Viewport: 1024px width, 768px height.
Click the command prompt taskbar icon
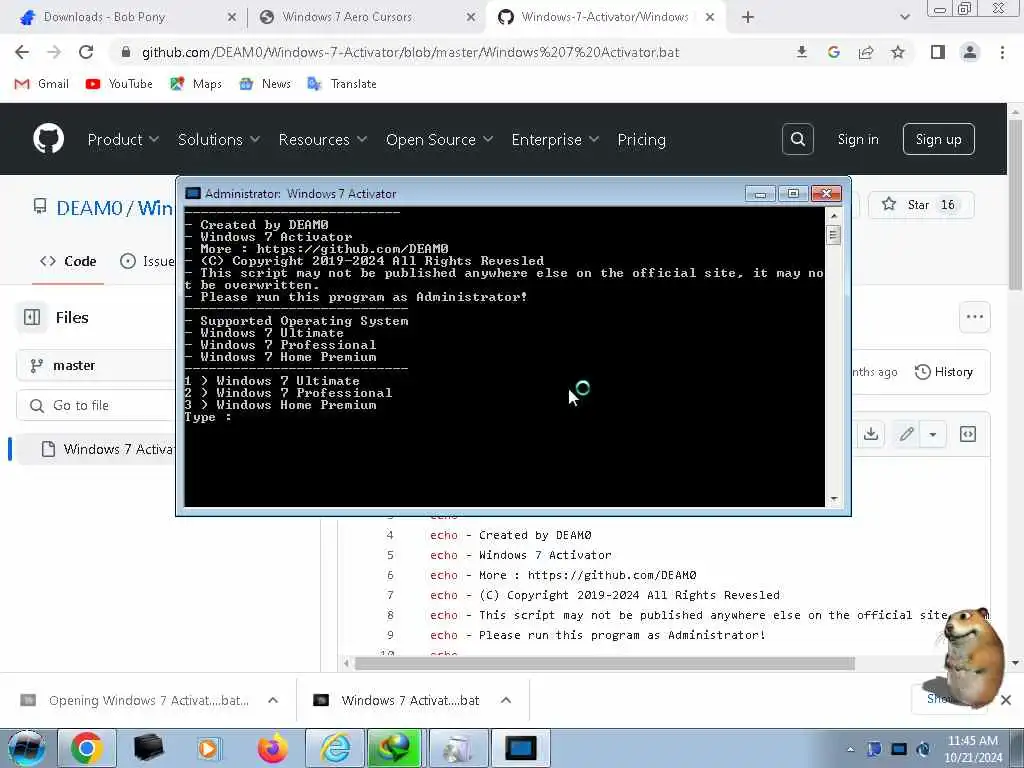click(x=520, y=748)
